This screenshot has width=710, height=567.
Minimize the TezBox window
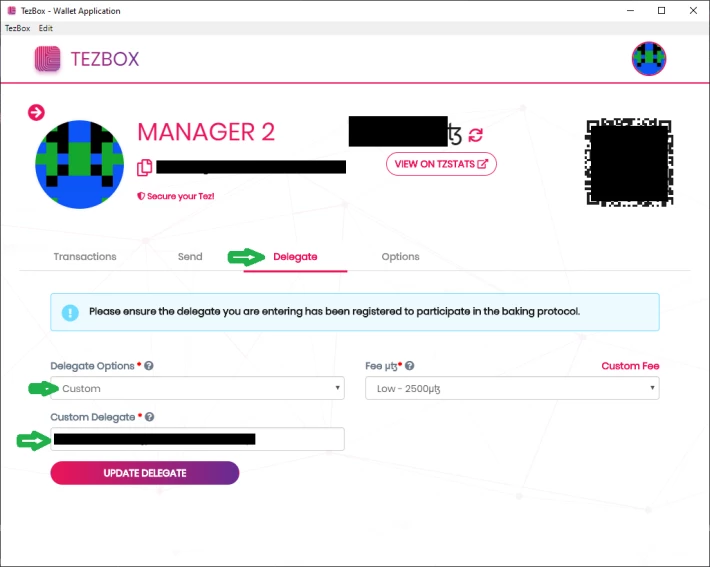click(630, 10)
